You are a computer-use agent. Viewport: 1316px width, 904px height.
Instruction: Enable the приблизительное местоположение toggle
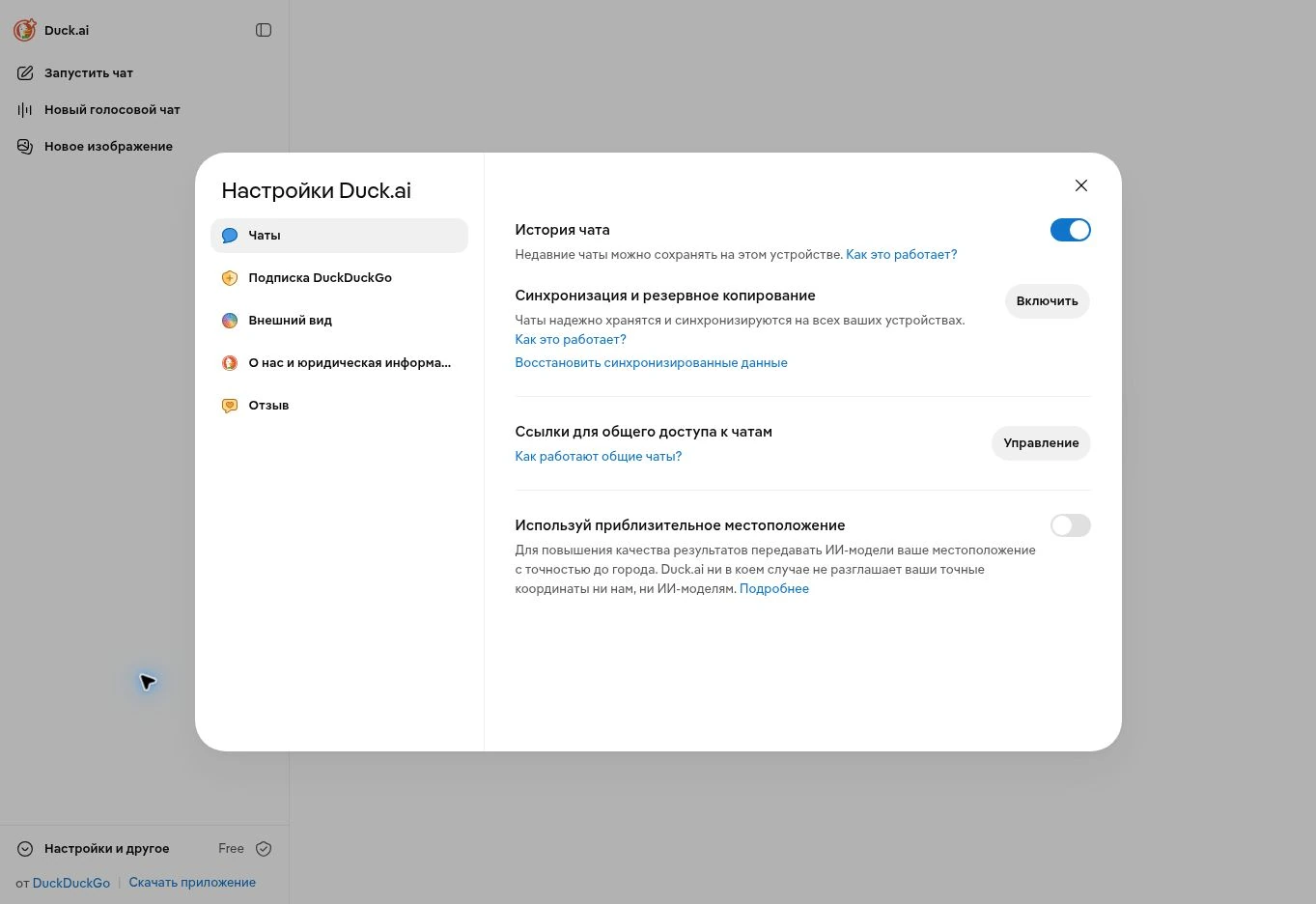click(x=1070, y=525)
